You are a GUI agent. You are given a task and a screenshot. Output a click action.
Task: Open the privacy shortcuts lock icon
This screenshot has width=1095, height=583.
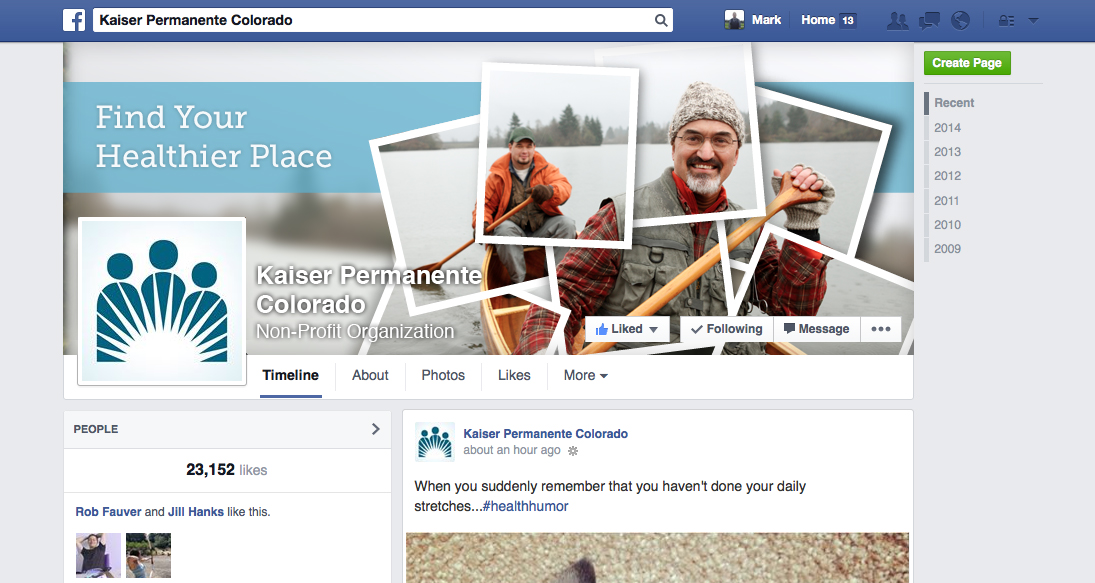(1006, 21)
